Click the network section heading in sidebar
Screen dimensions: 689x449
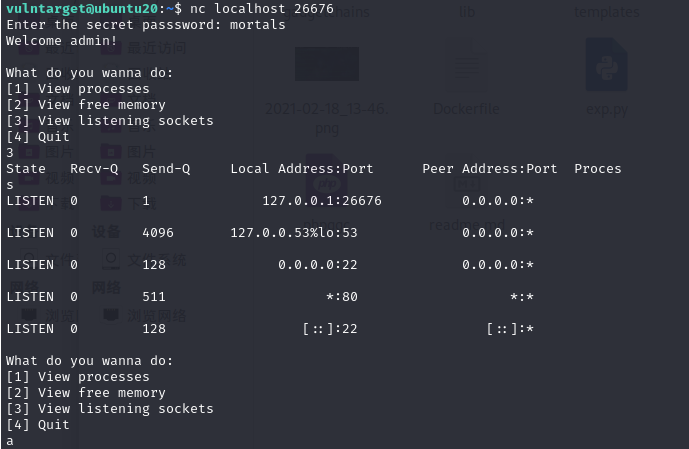point(106,287)
